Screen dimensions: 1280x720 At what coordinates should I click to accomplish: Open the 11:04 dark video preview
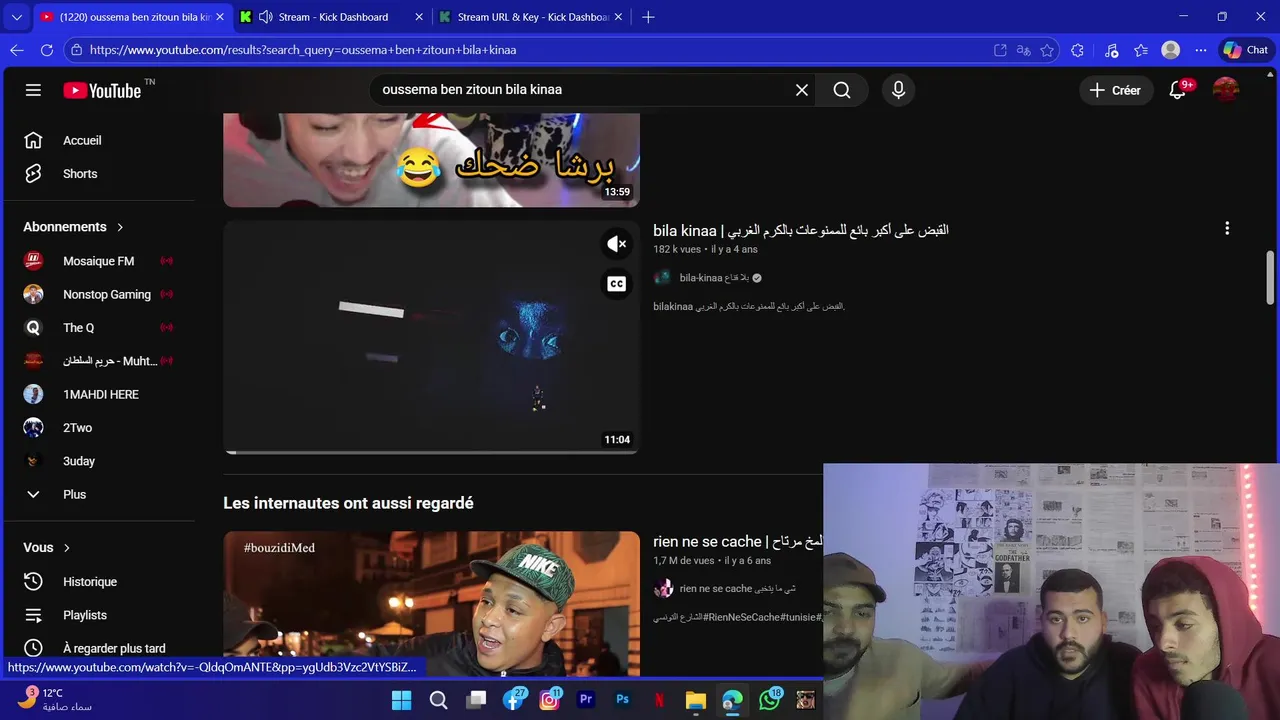coord(431,337)
